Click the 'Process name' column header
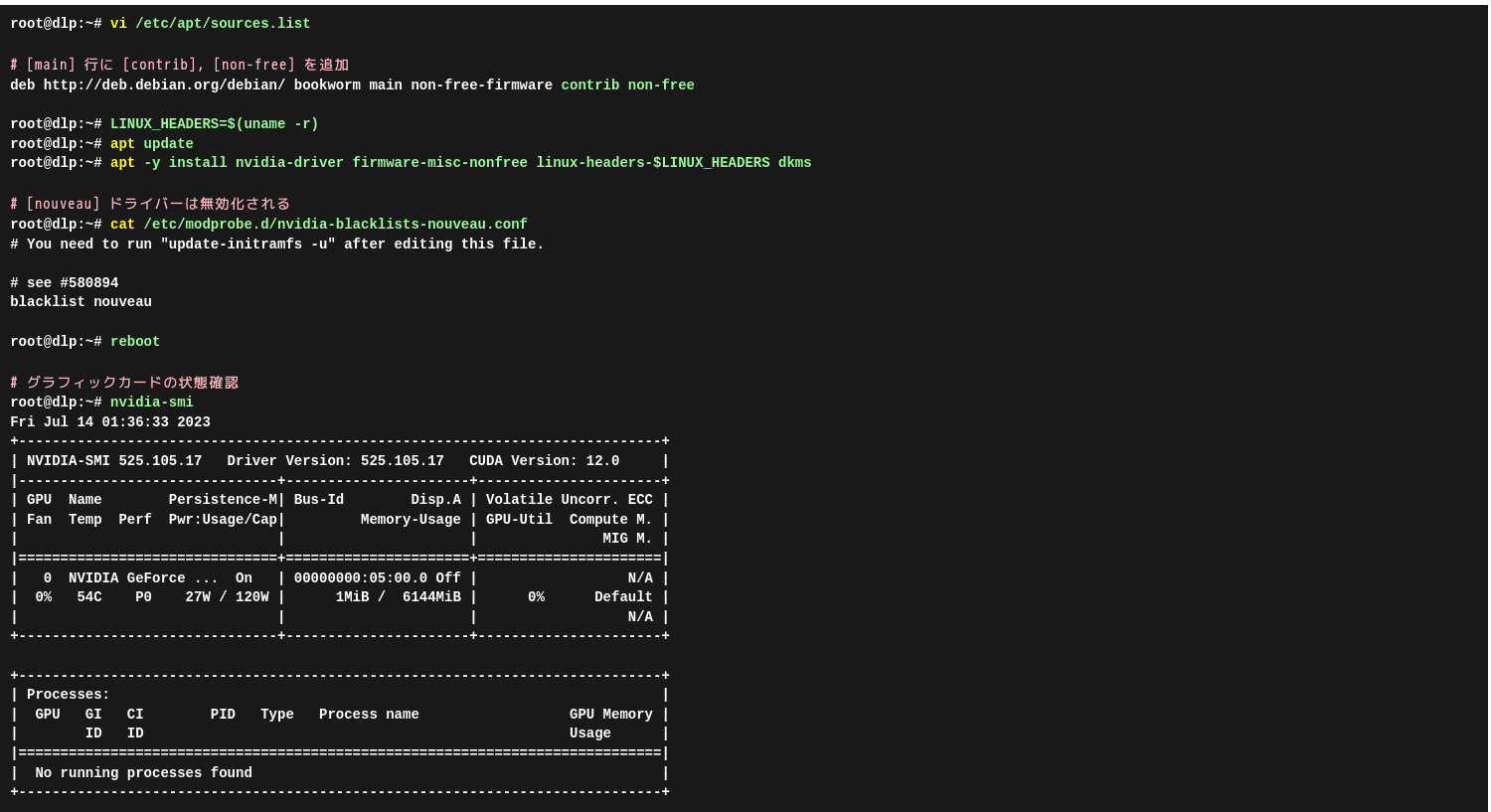Viewport: 1491px width, 812px height. [x=369, y=715]
